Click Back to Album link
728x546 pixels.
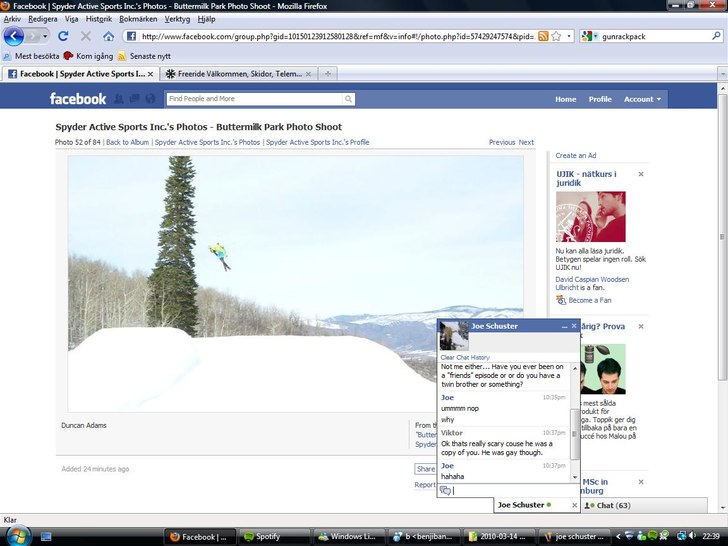[127, 142]
